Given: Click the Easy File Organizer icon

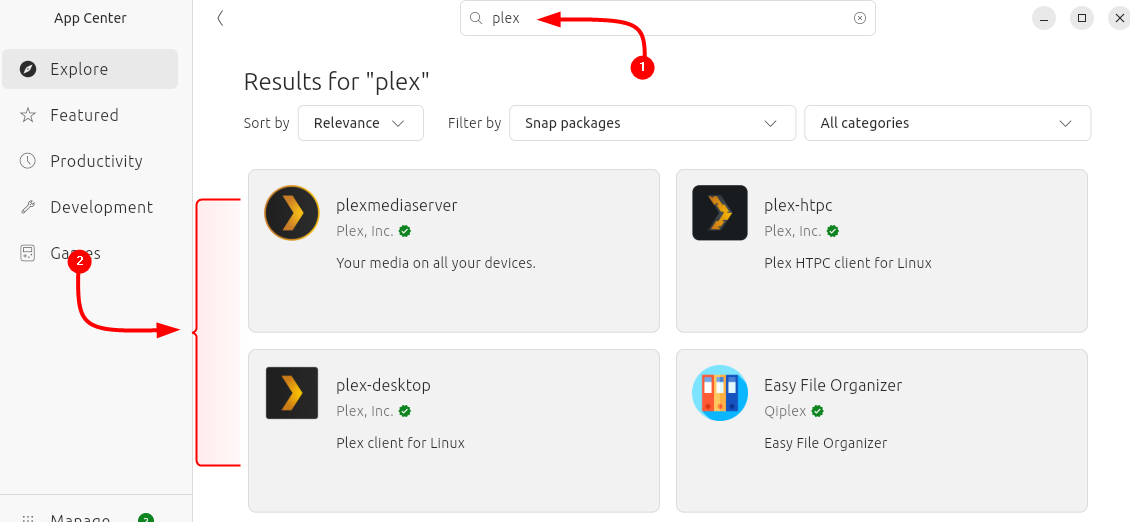Looking at the screenshot, I should (720, 393).
